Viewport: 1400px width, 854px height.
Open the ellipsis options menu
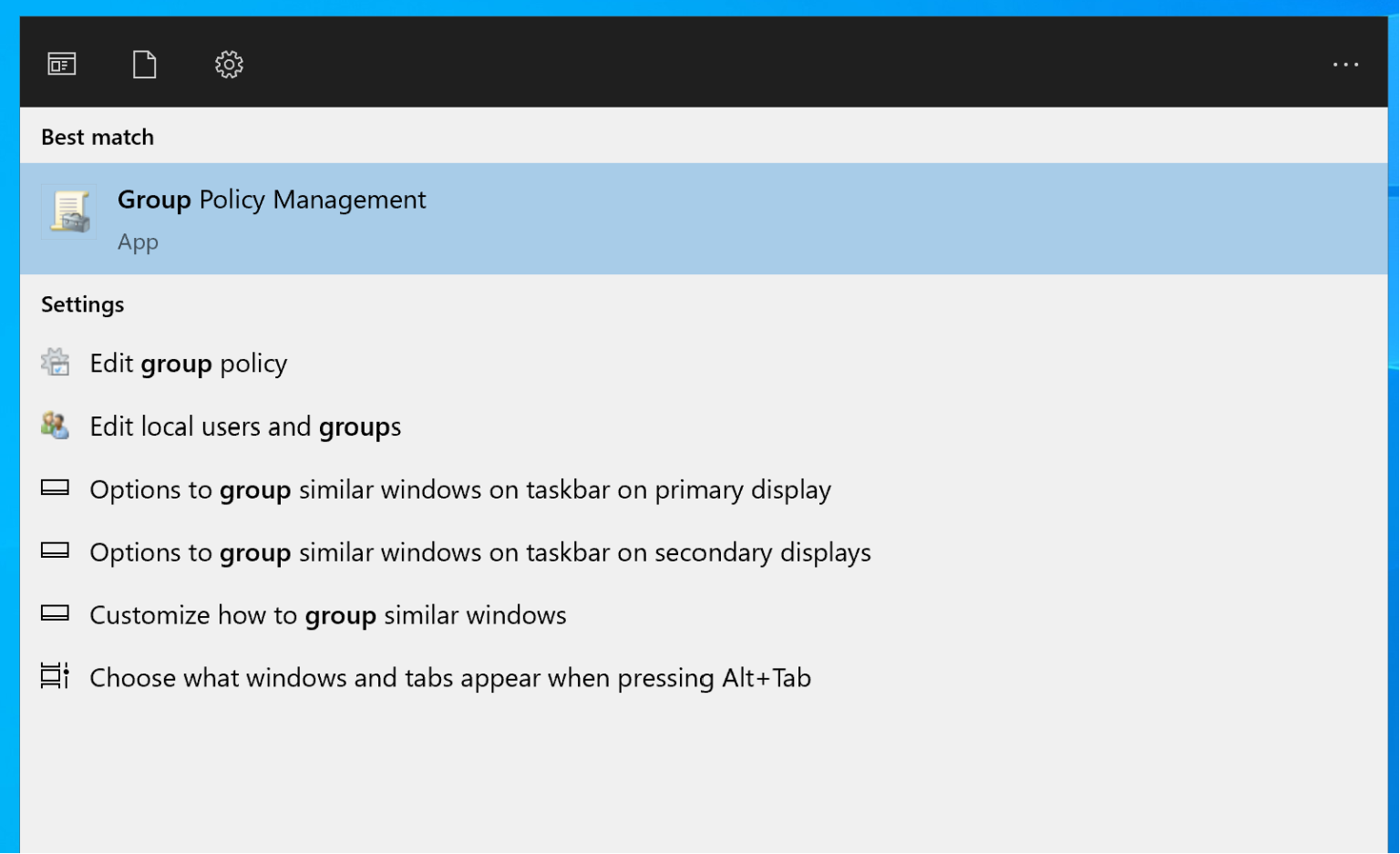tap(1345, 64)
